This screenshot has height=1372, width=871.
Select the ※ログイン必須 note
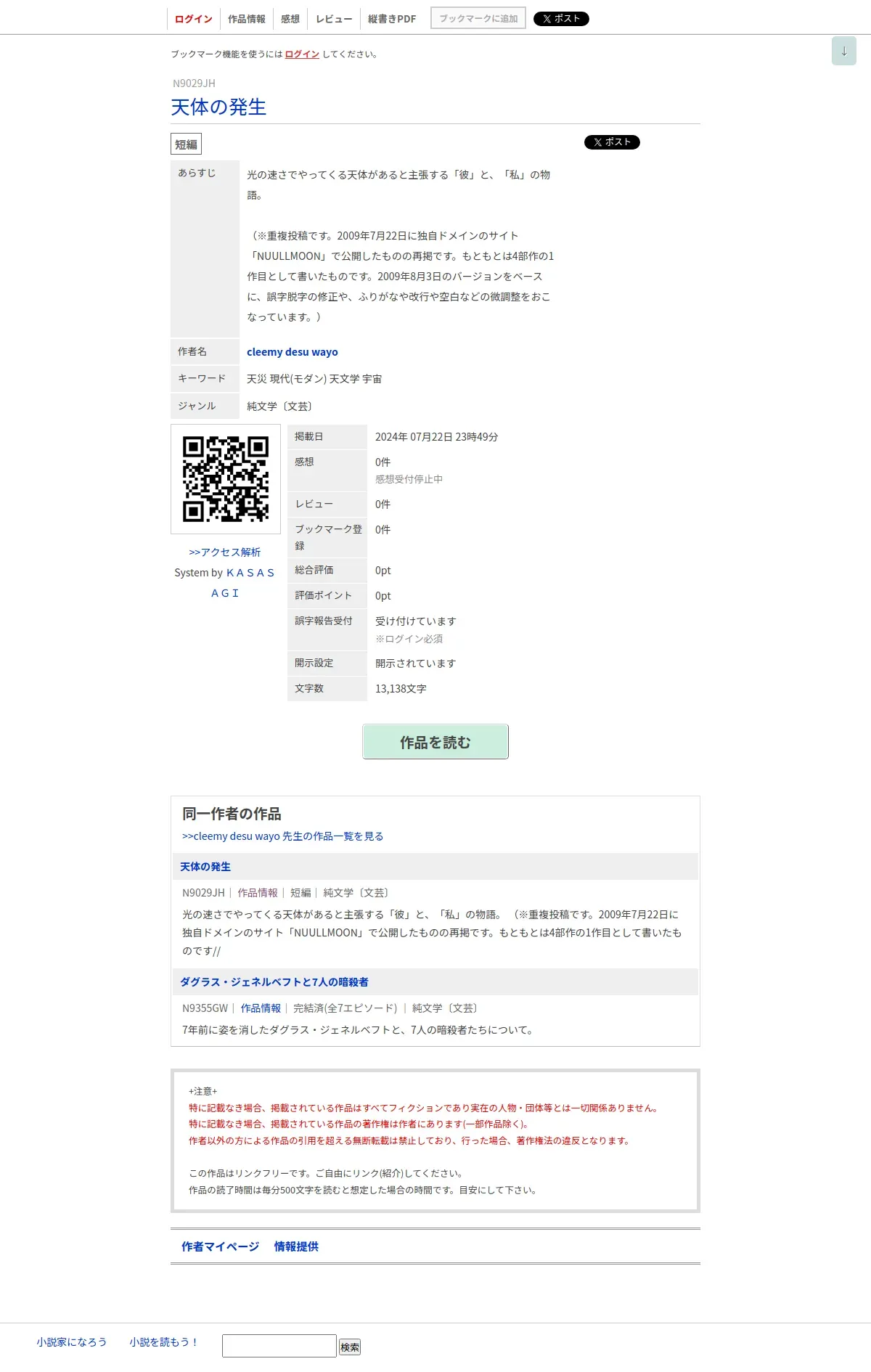(409, 639)
